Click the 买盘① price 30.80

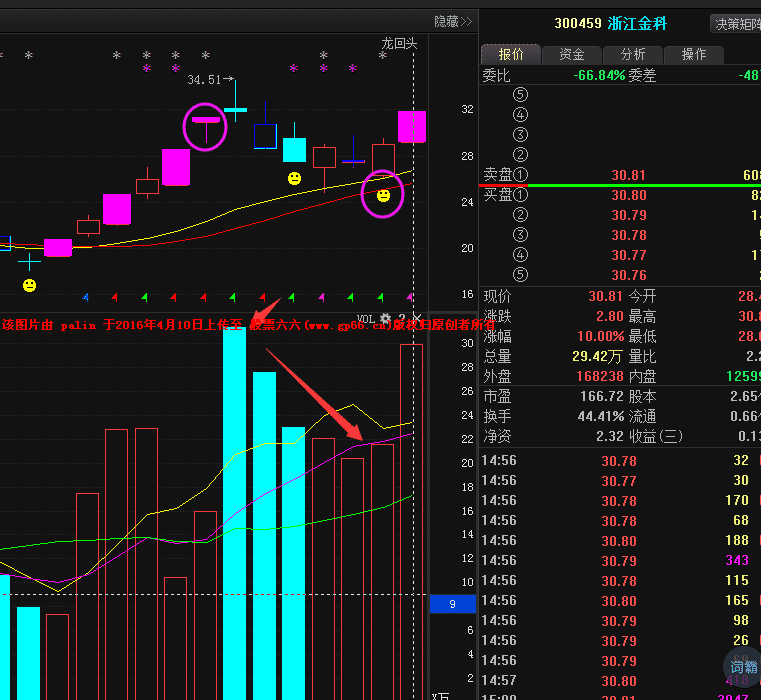pyautogui.click(x=629, y=195)
